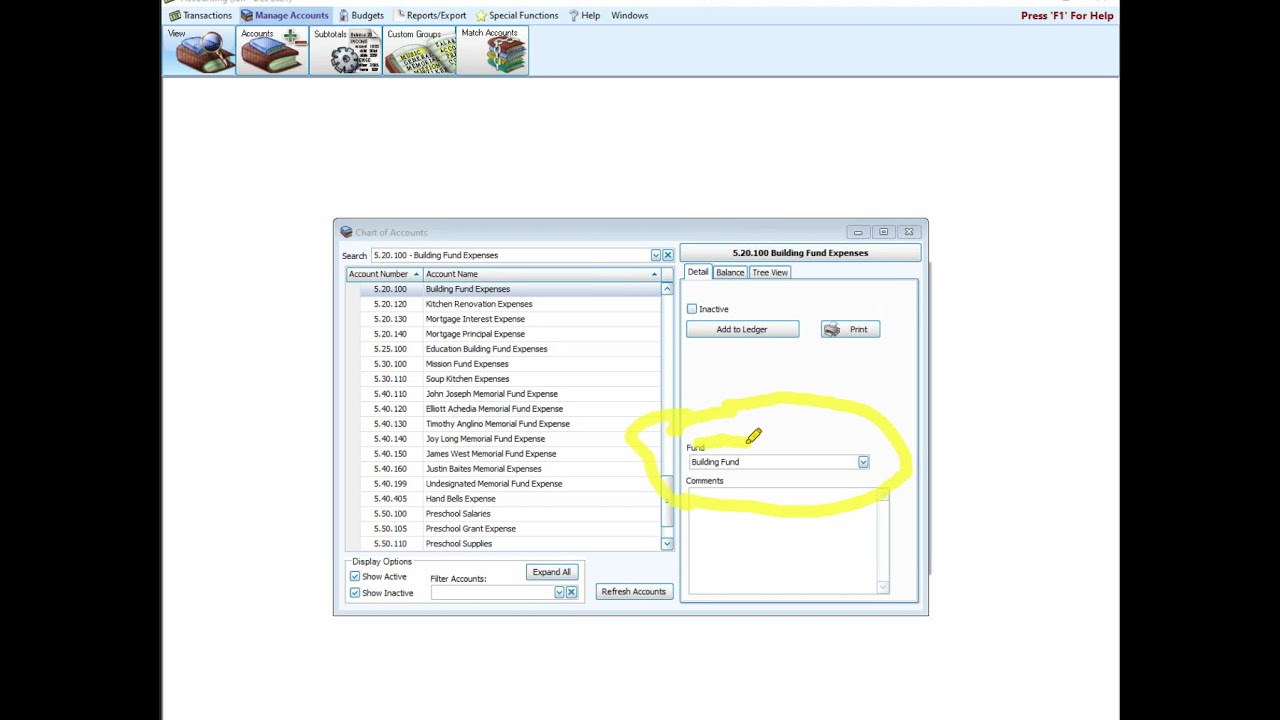Open the Custom Groups toolbar icon

417,50
